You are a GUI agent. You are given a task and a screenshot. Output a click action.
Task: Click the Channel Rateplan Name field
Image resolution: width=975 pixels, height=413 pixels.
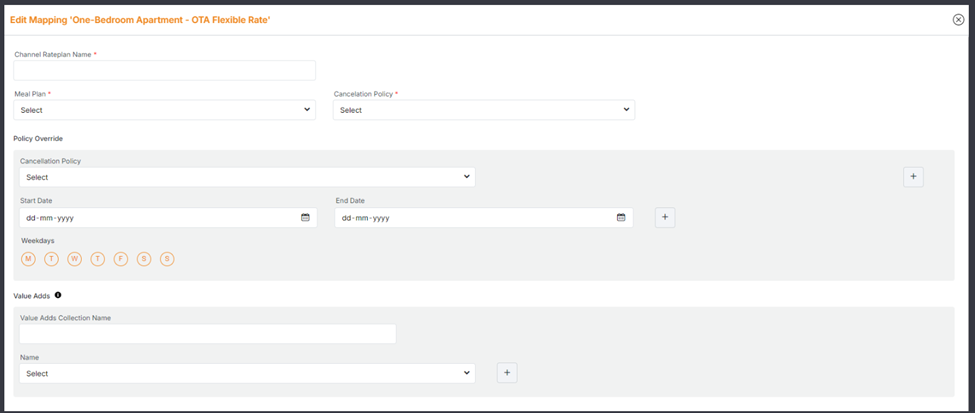[x=164, y=71]
